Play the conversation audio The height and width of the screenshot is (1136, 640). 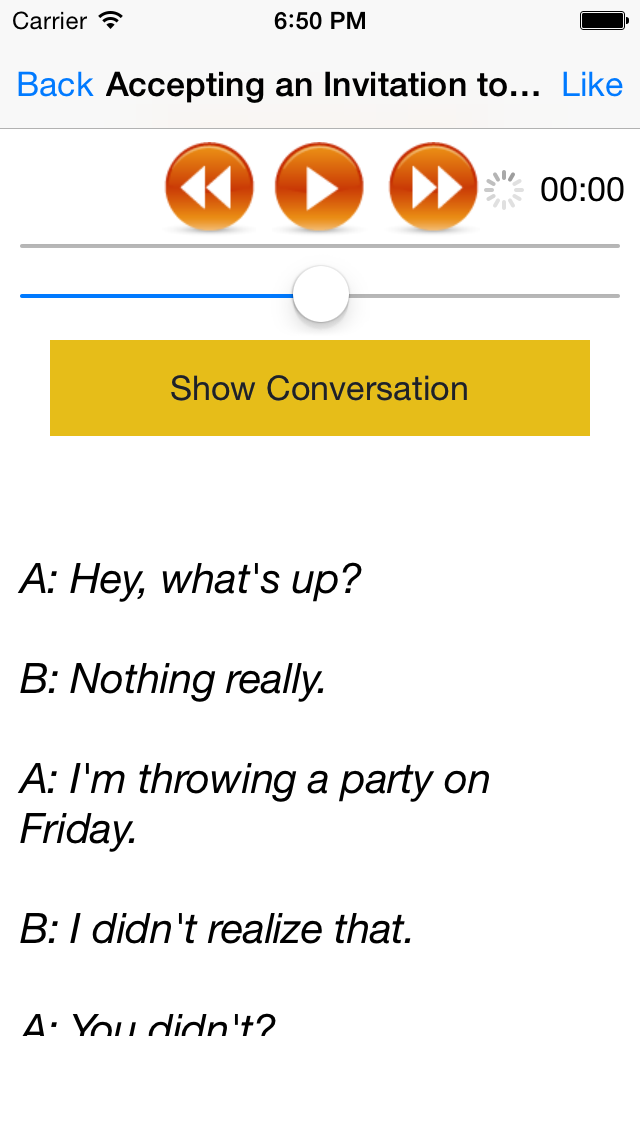click(x=319, y=188)
